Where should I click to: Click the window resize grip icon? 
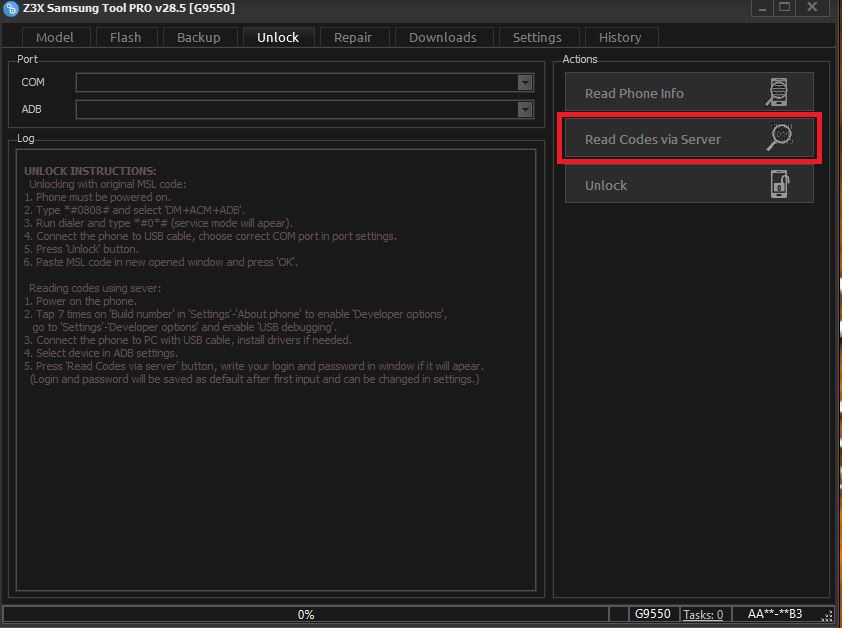point(828,616)
